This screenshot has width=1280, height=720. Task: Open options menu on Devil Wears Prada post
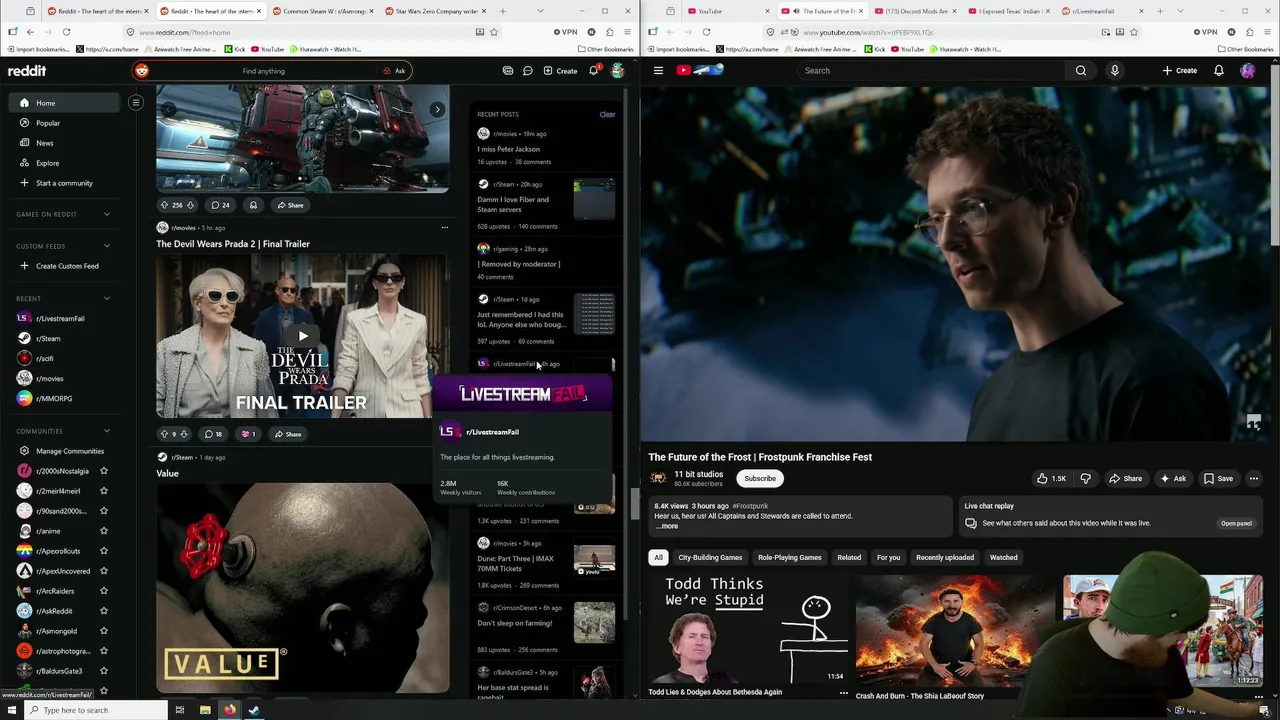445,228
